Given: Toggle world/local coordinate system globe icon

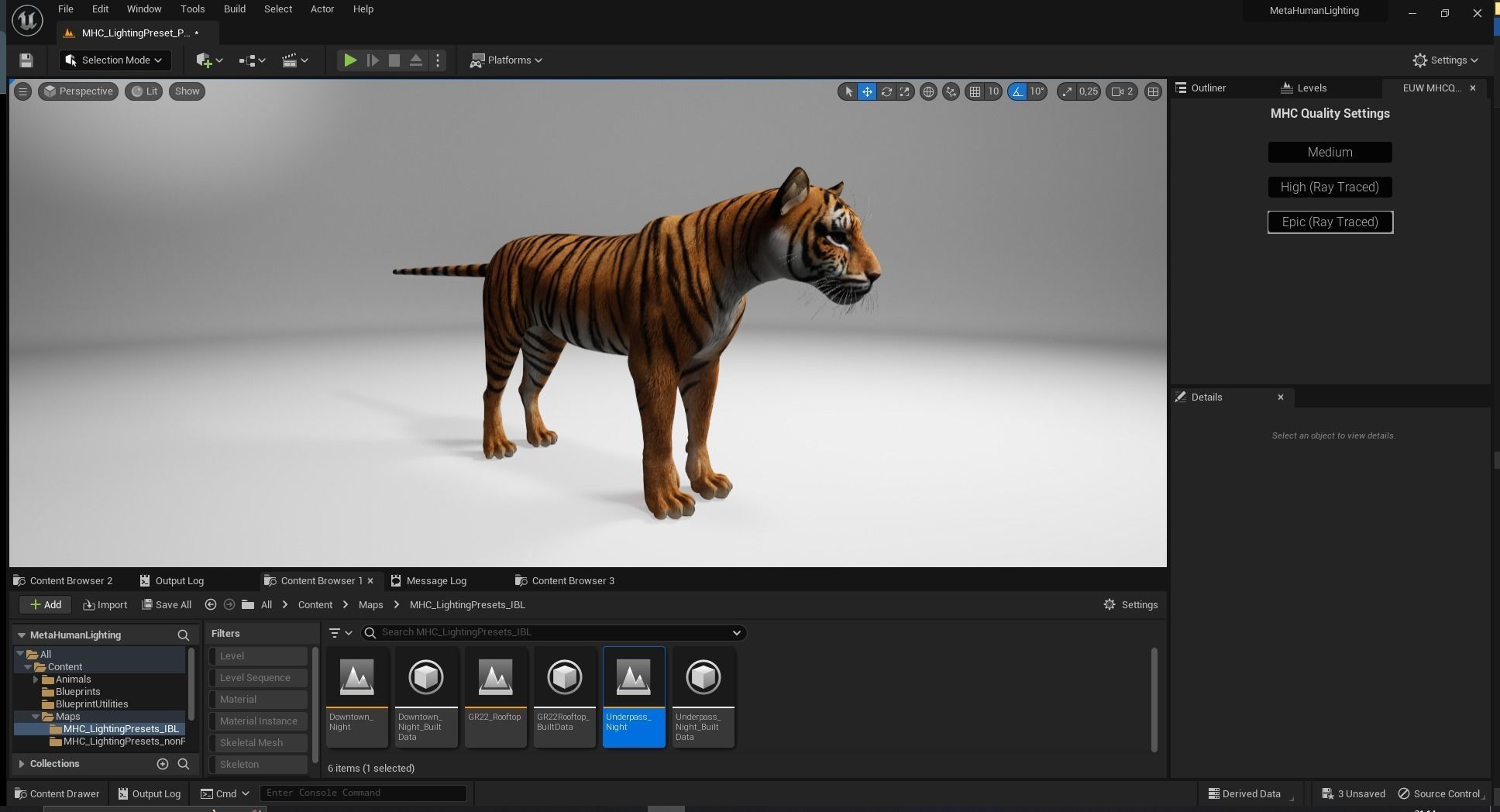Looking at the screenshot, I should (x=928, y=91).
